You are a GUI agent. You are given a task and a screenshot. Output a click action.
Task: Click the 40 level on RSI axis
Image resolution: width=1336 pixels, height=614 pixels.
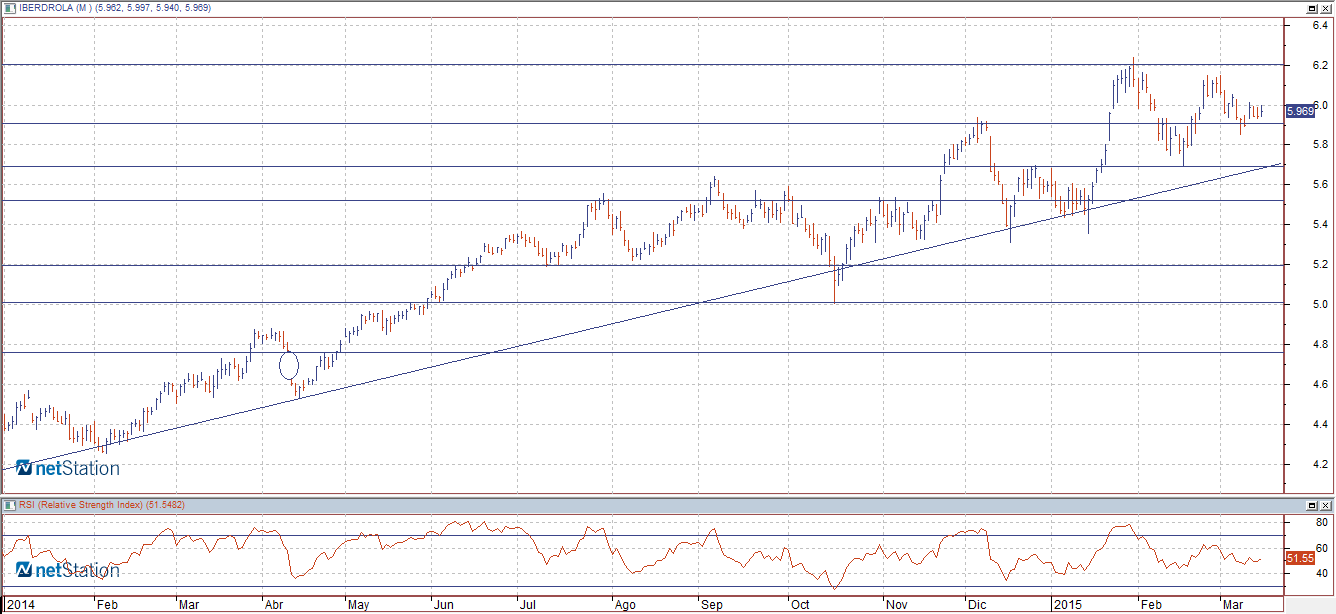[1321, 573]
